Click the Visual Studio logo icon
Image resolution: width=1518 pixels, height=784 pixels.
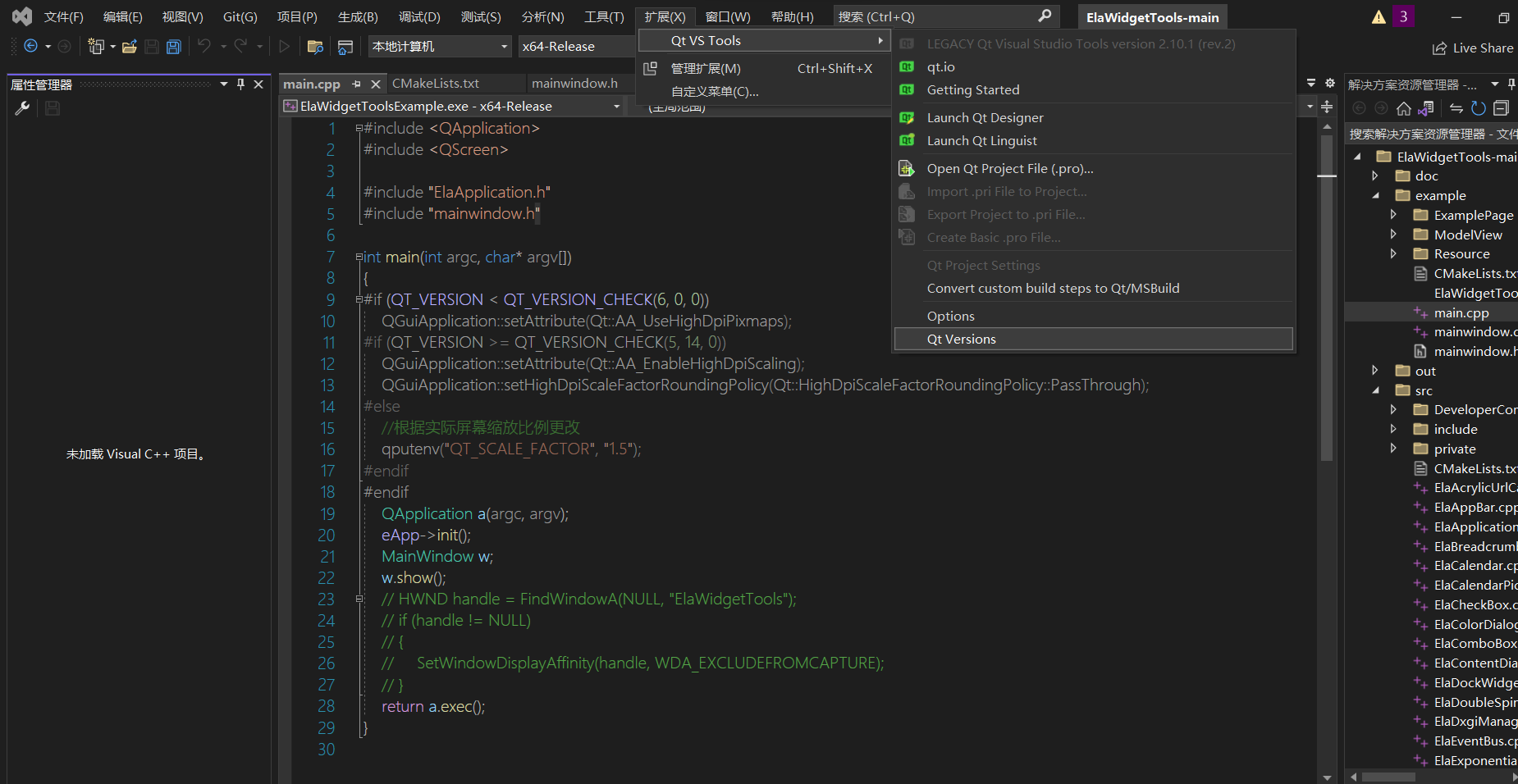pos(22,16)
